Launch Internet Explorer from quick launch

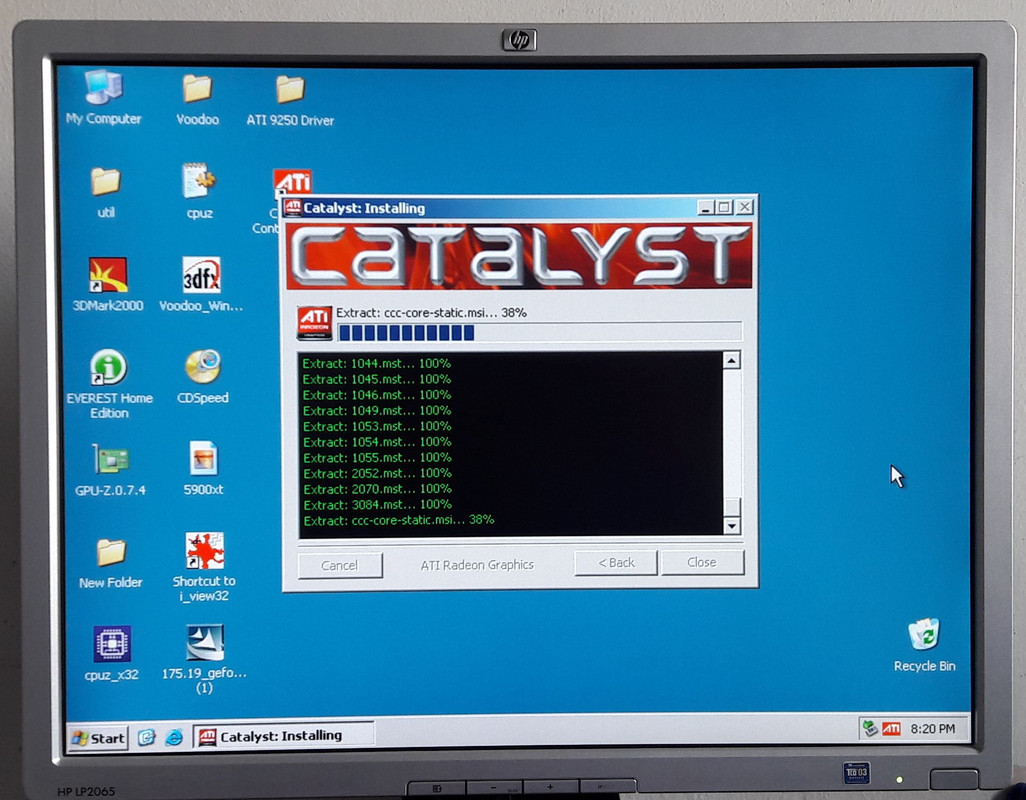coord(174,737)
